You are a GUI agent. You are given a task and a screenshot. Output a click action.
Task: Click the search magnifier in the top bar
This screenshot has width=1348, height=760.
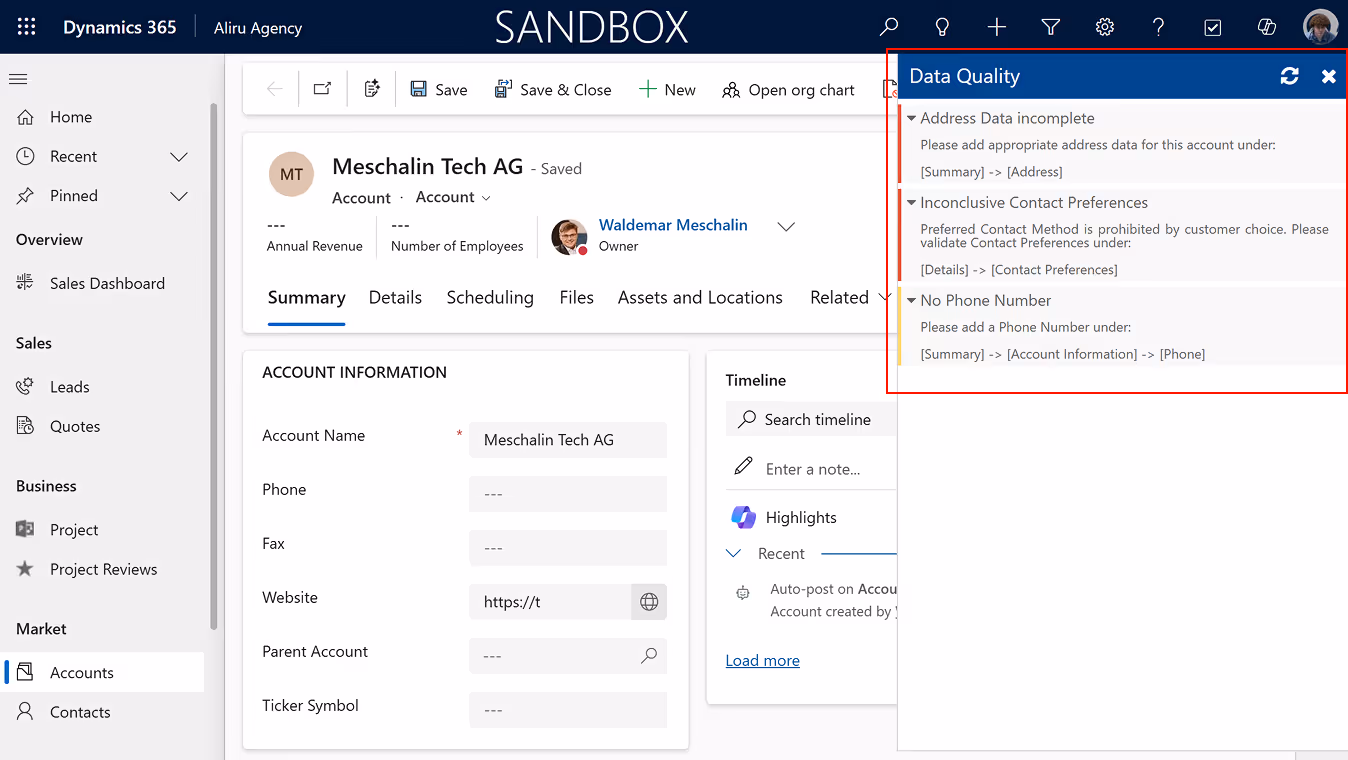click(x=889, y=27)
